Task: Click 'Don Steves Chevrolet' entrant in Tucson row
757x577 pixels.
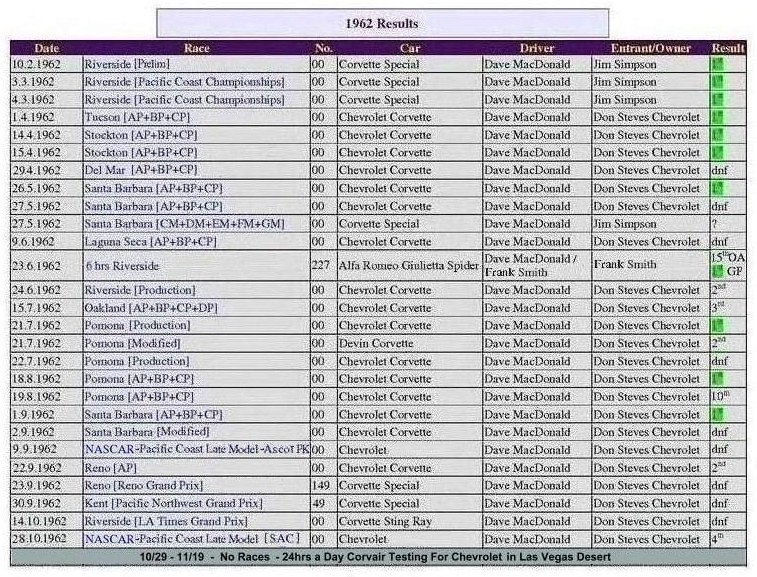Action: tap(646, 117)
